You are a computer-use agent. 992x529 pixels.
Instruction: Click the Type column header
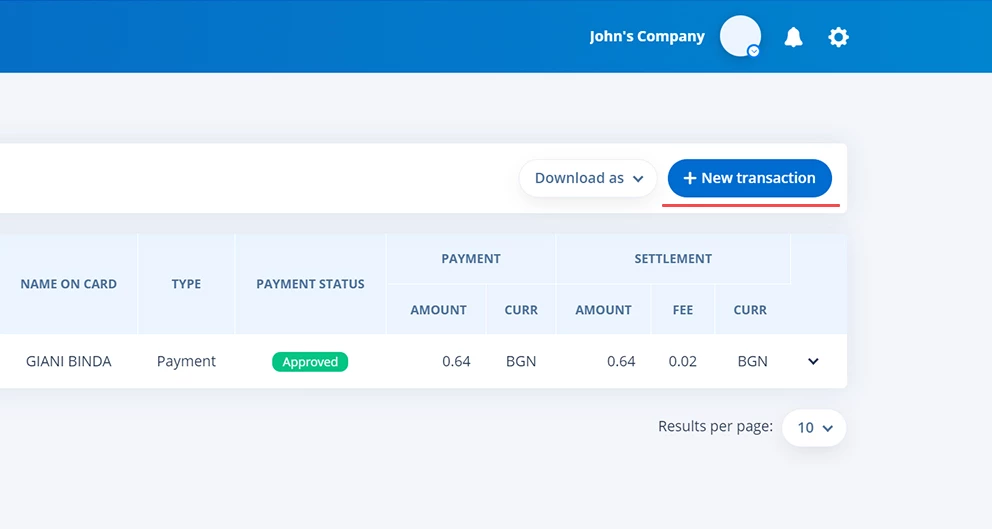coord(186,284)
